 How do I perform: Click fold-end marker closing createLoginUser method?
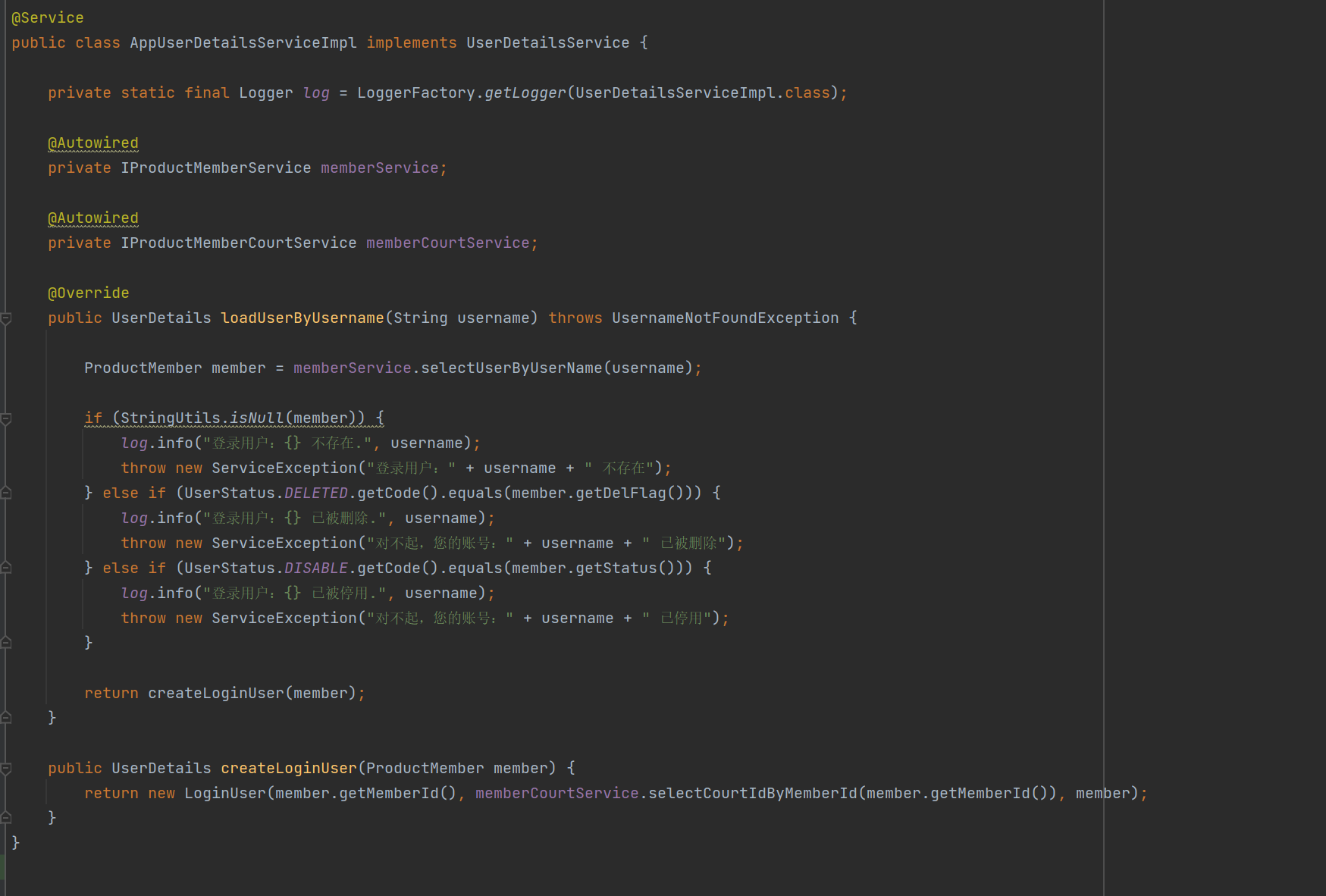6,817
